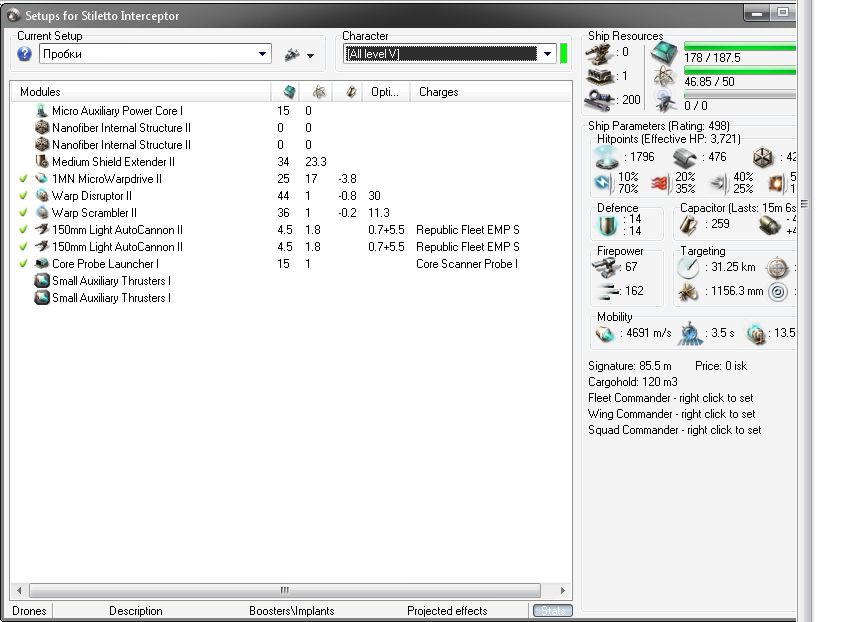The height and width of the screenshot is (622, 844).
Task: Toggle second 150mm Light AutoCannon II checkmark
Action: click(23, 247)
